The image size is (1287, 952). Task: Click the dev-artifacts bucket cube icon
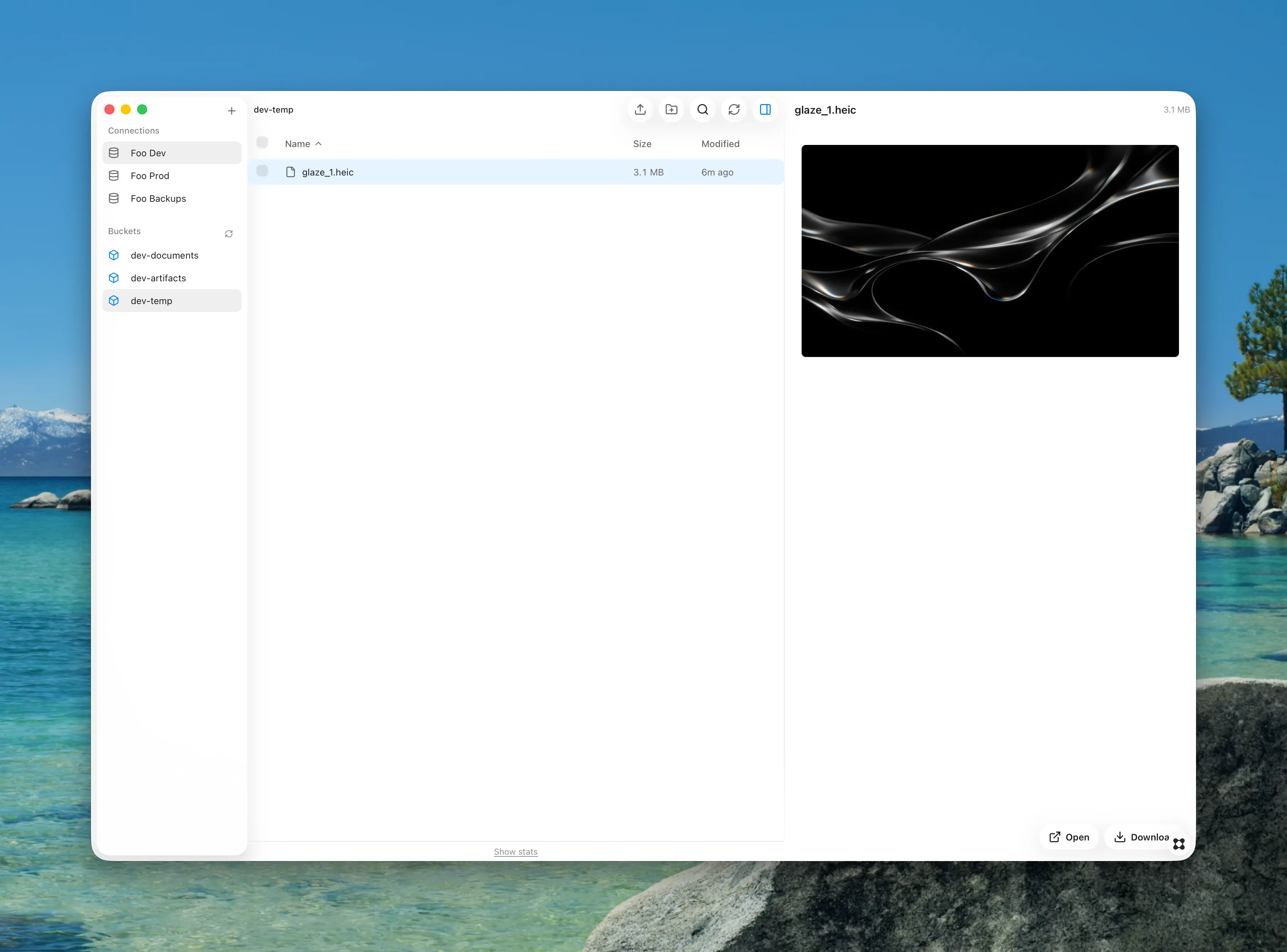pos(114,278)
